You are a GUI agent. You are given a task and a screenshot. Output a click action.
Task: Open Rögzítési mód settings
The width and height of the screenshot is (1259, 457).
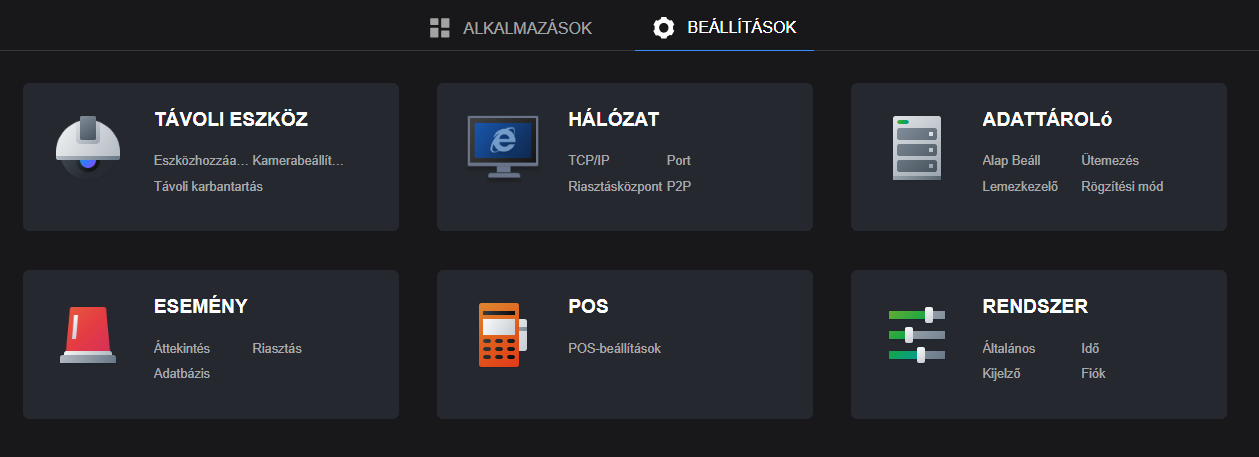pos(1122,186)
